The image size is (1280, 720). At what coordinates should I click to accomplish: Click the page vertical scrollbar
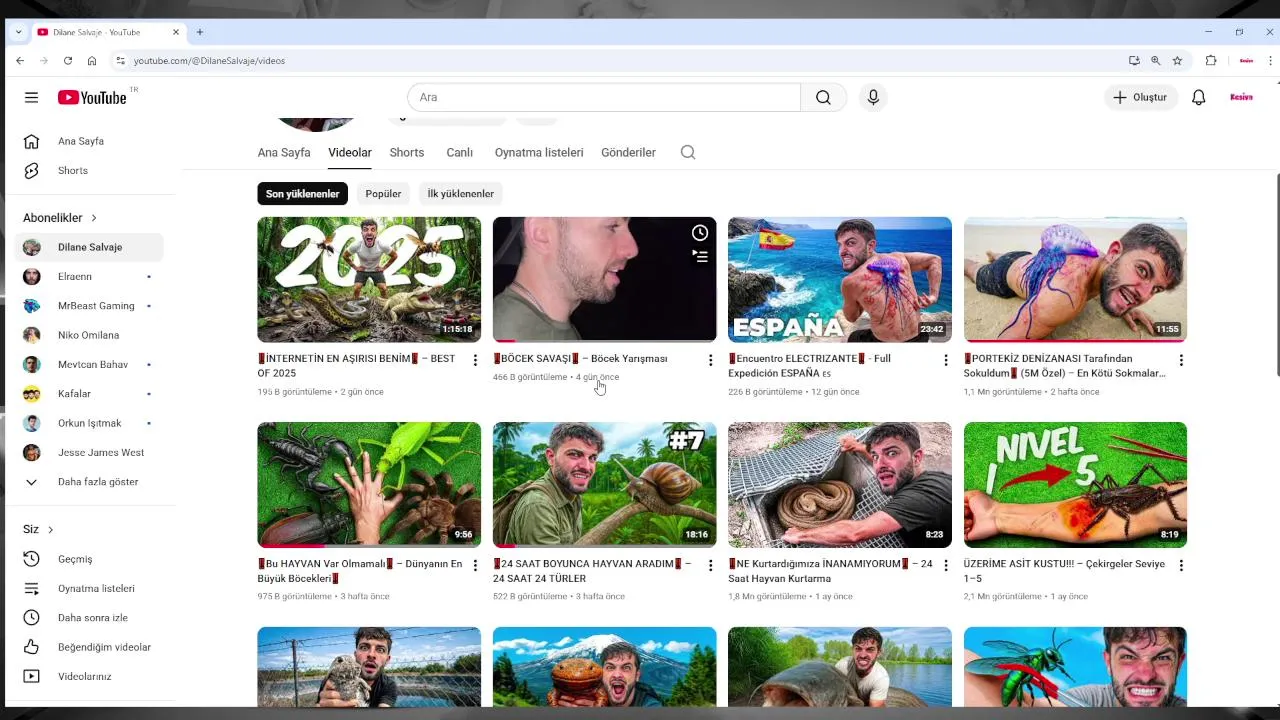point(1276,275)
